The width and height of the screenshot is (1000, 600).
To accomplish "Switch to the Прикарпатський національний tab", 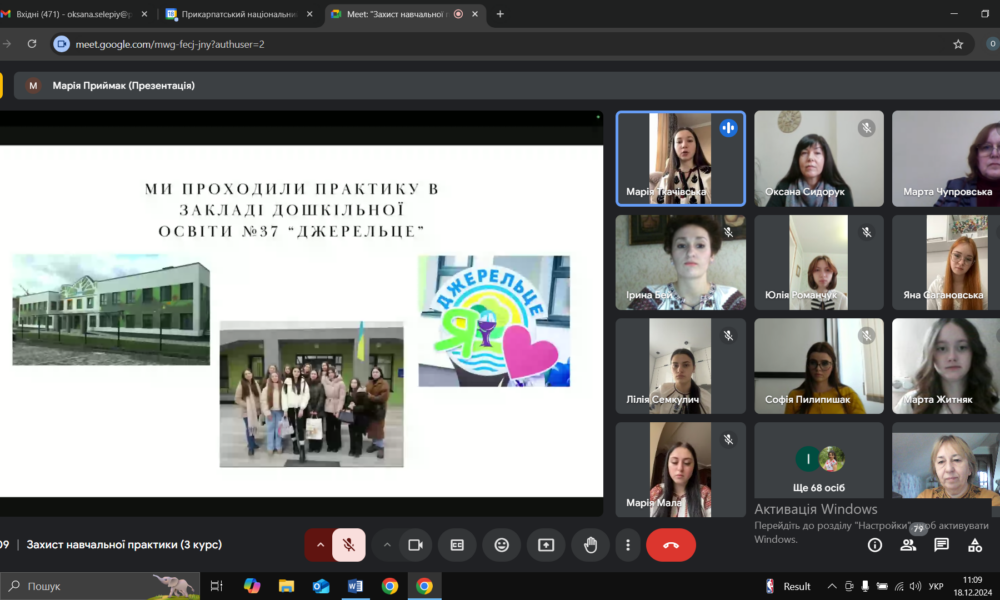I will [236, 15].
